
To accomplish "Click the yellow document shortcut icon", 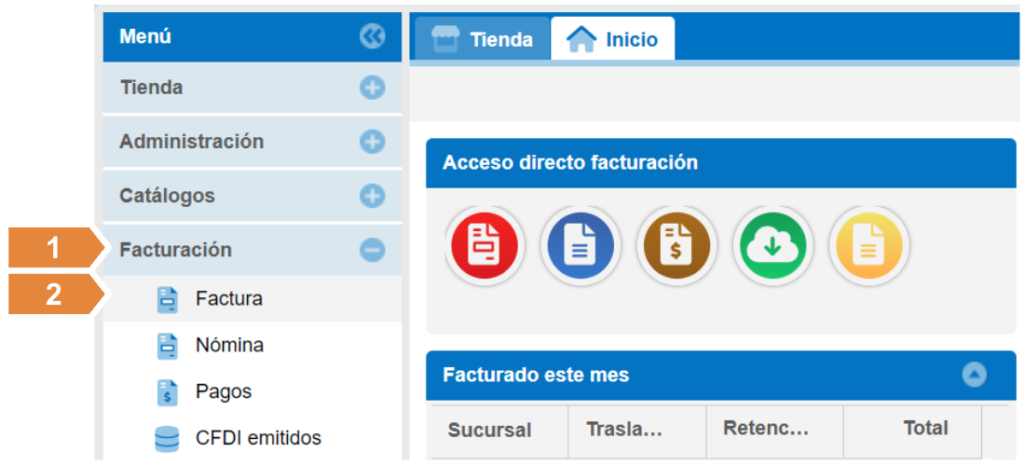I will coord(868,245).
